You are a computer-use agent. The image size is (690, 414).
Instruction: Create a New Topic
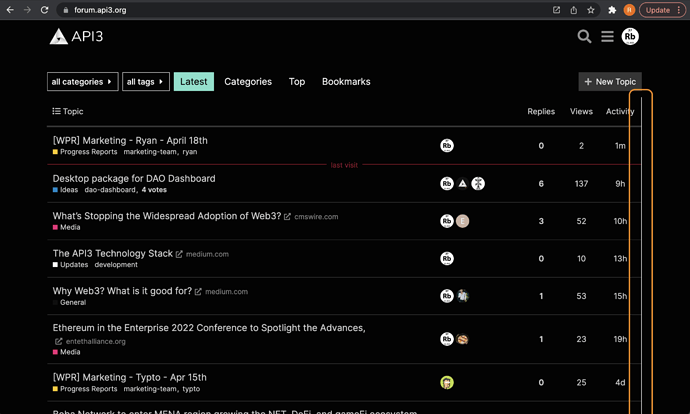610,82
